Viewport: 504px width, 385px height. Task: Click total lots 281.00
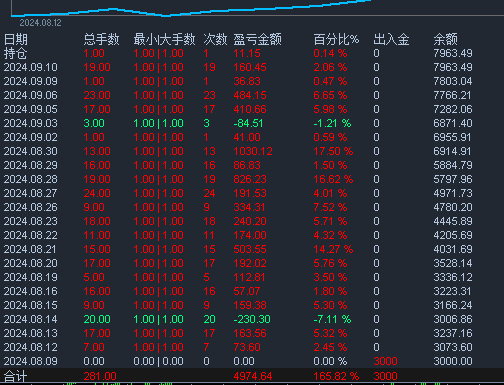pyautogui.click(x=100, y=376)
